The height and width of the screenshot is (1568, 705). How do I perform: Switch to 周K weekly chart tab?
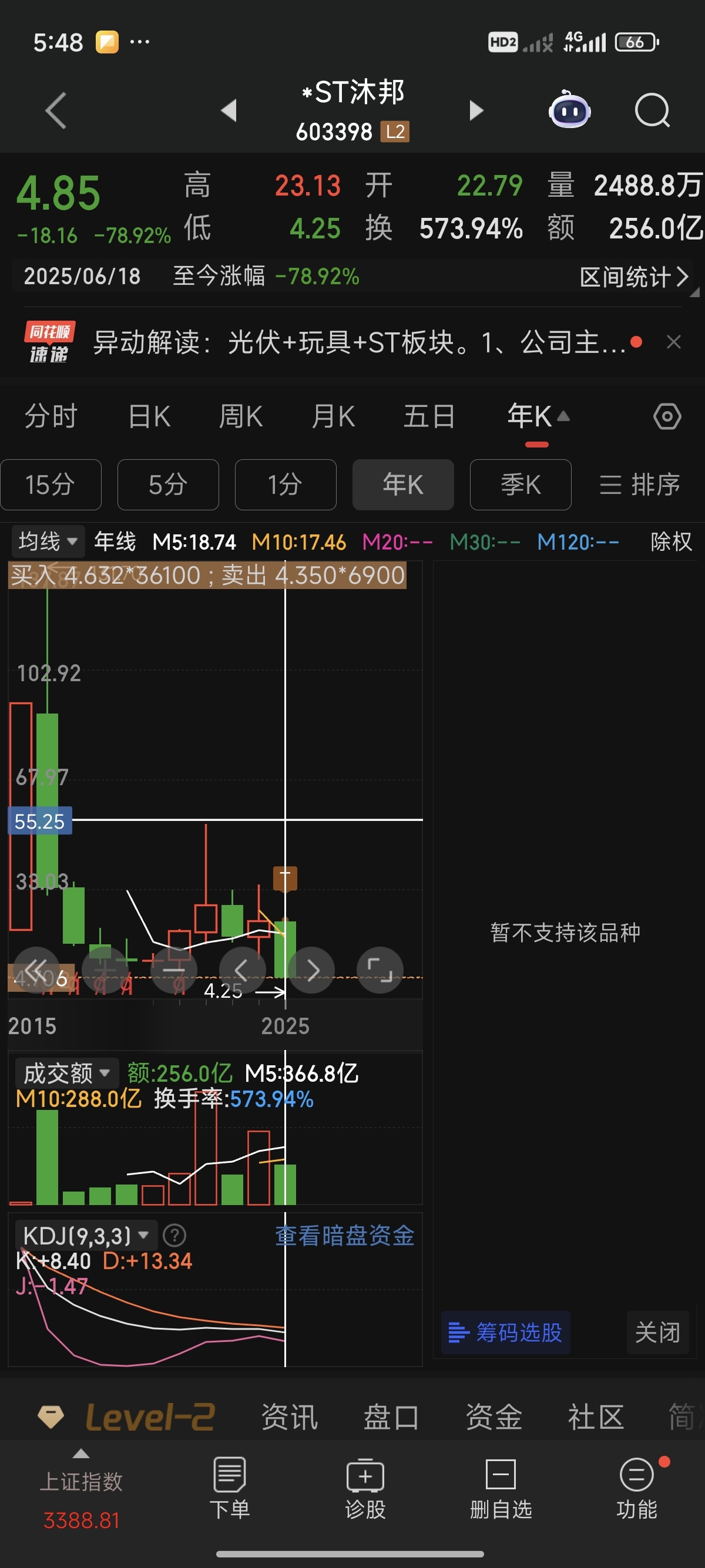[240, 417]
